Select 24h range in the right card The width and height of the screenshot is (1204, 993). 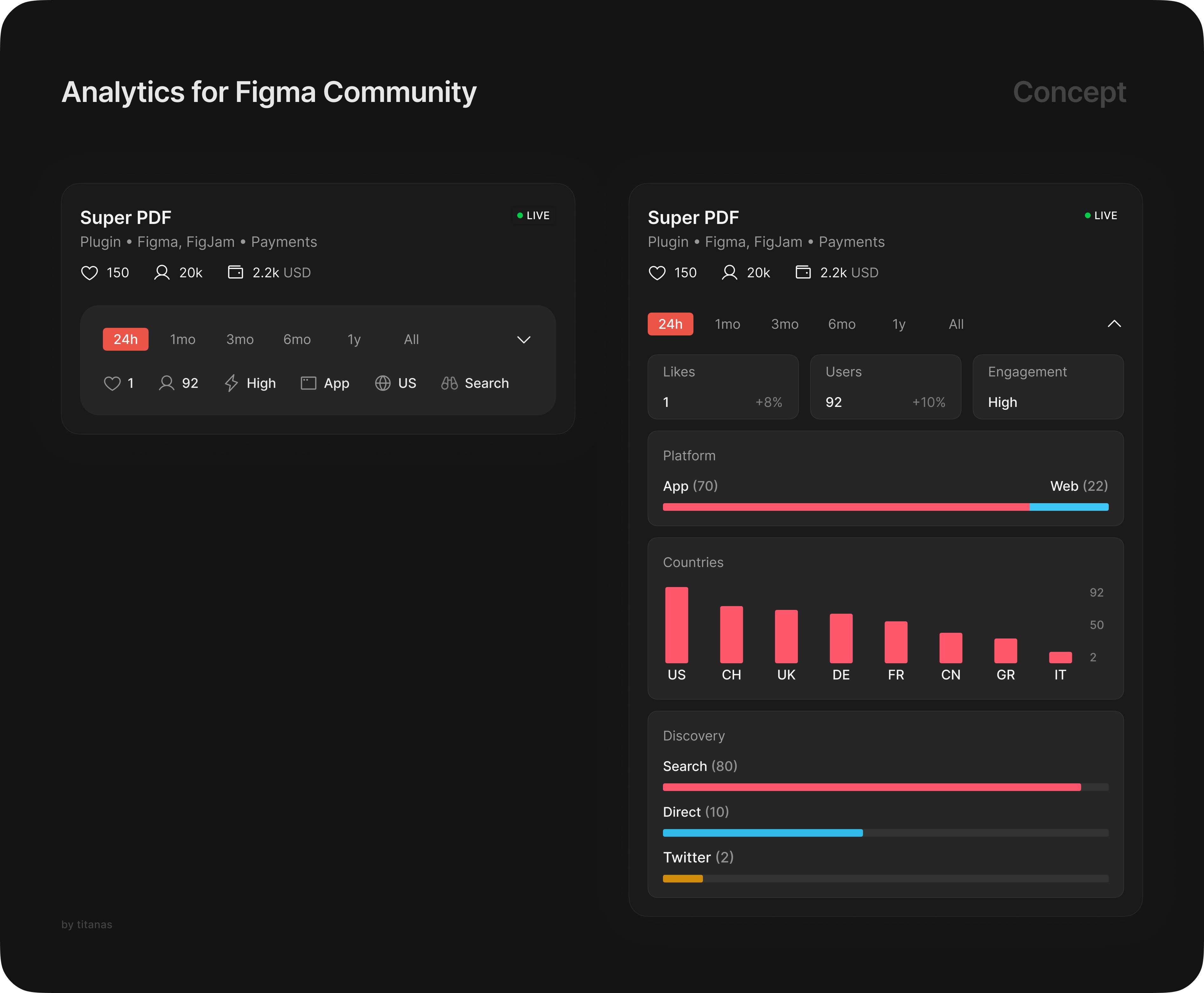[671, 324]
